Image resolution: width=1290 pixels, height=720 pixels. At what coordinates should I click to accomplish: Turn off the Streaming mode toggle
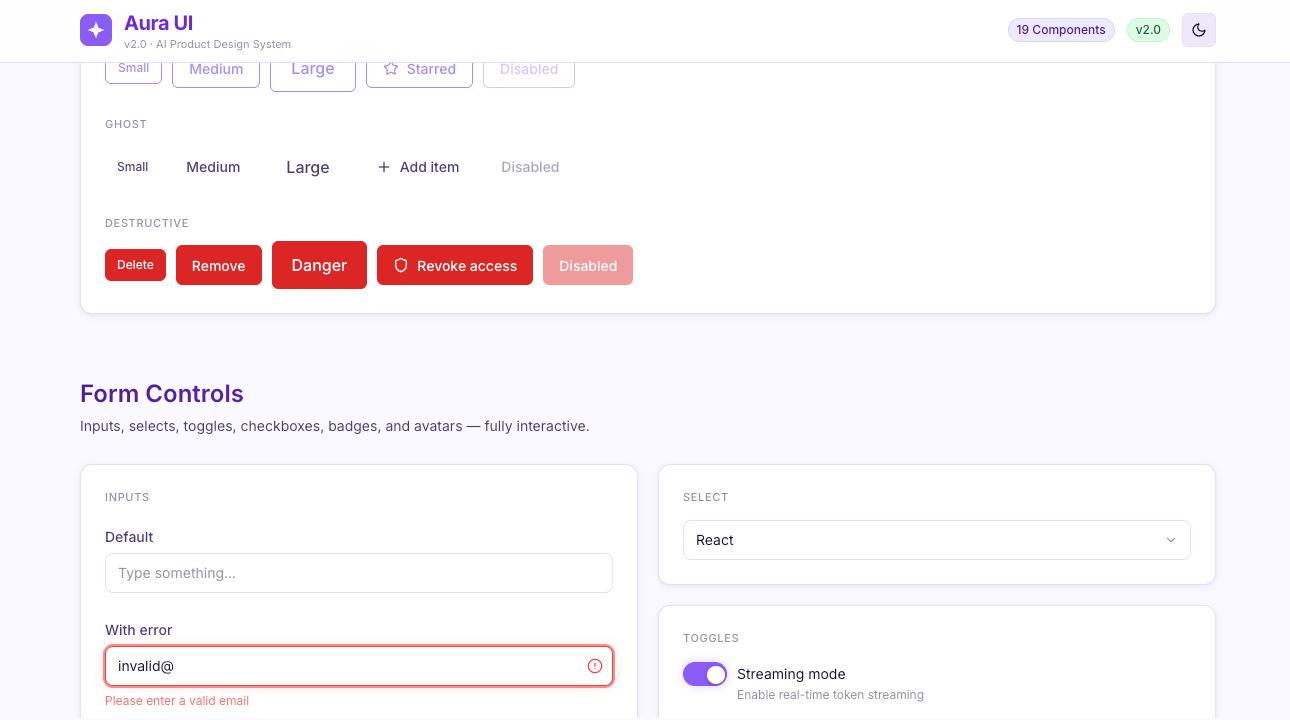[705, 674]
